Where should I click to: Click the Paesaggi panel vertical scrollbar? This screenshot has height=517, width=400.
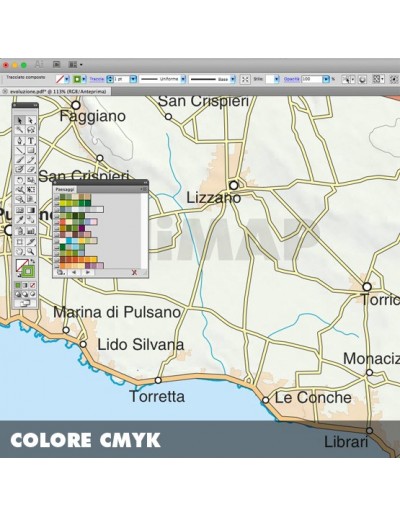pyautogui.click(x=144, y=231)
